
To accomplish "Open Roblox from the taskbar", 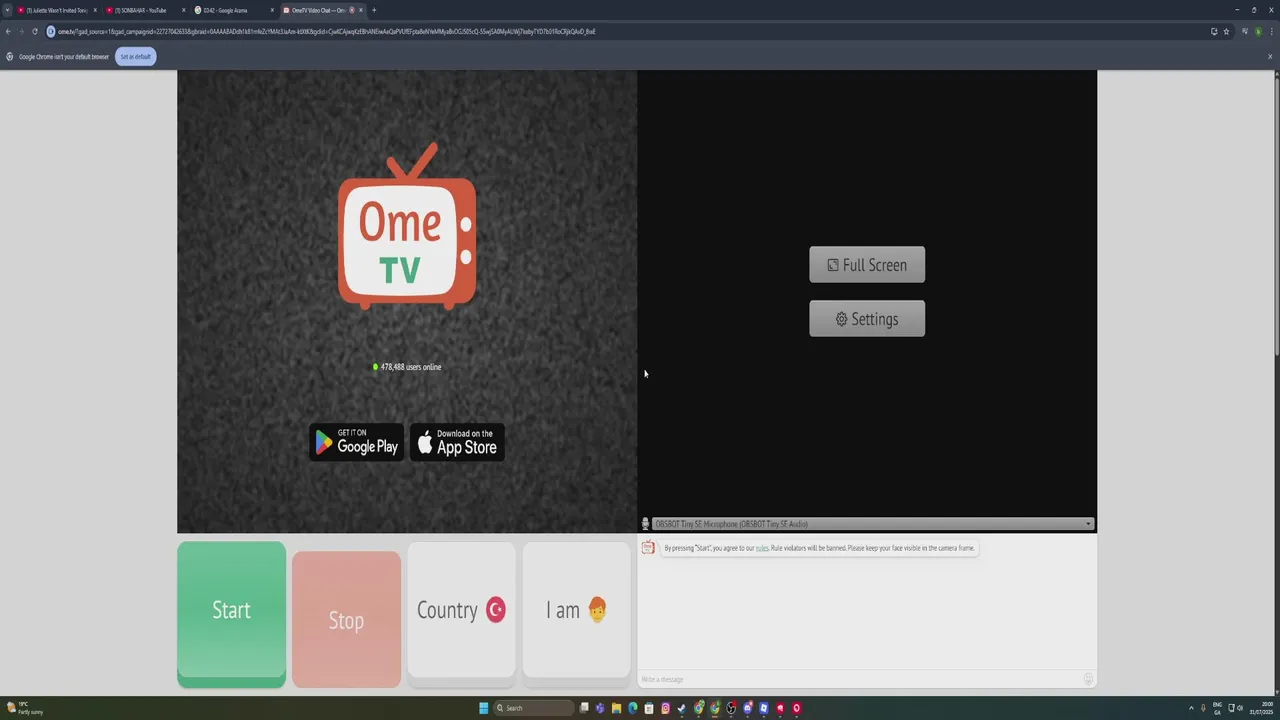I will (764, 708).
